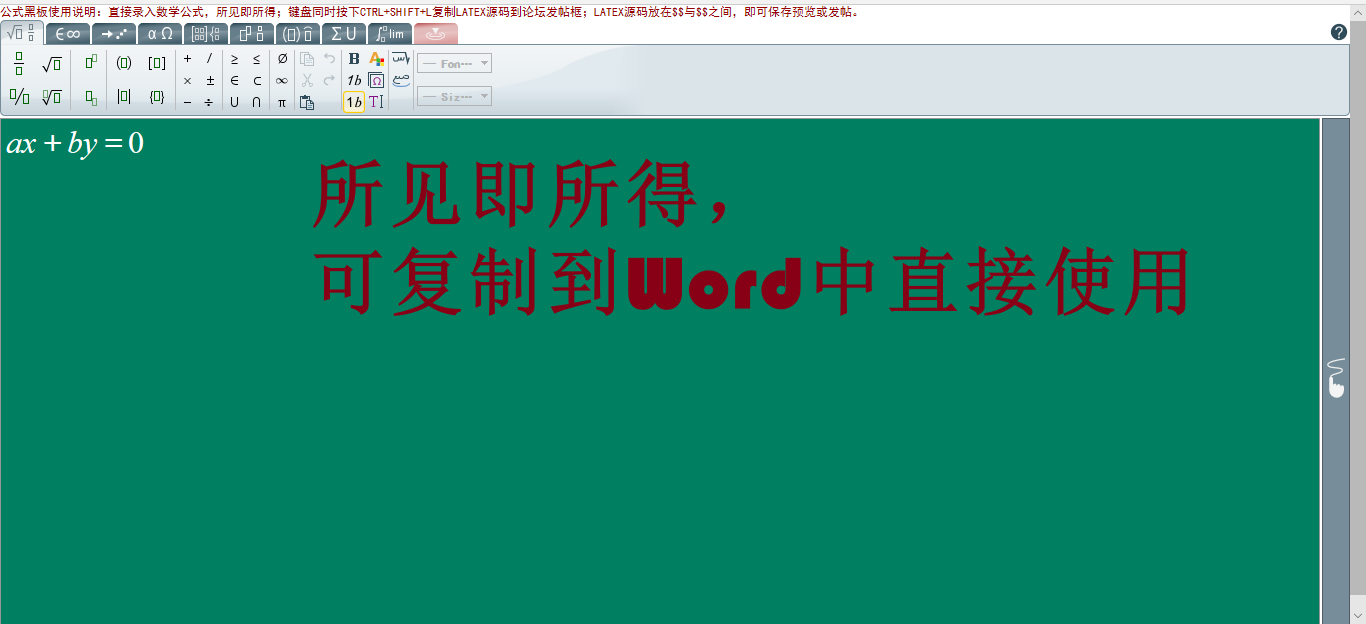The image size is (1366, 624).
Task: Insert the empty set symbol
Action: (x=282, y=58)
